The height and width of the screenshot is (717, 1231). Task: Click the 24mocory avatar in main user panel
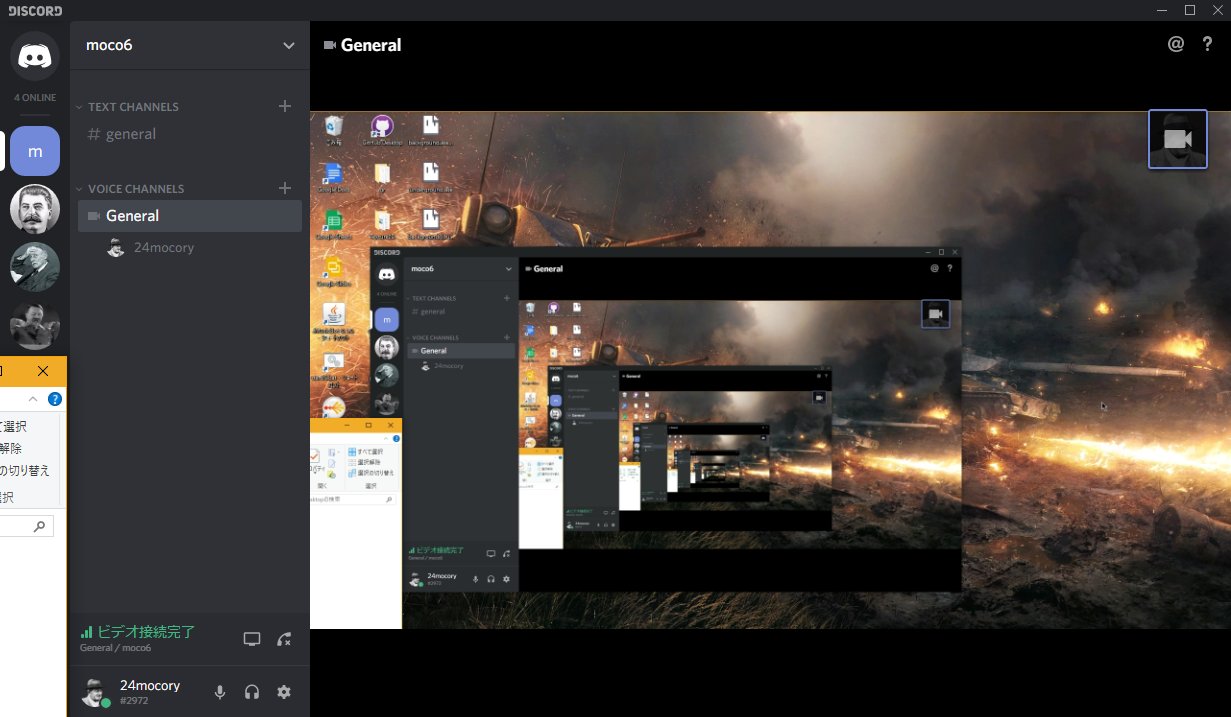point(95,692)
